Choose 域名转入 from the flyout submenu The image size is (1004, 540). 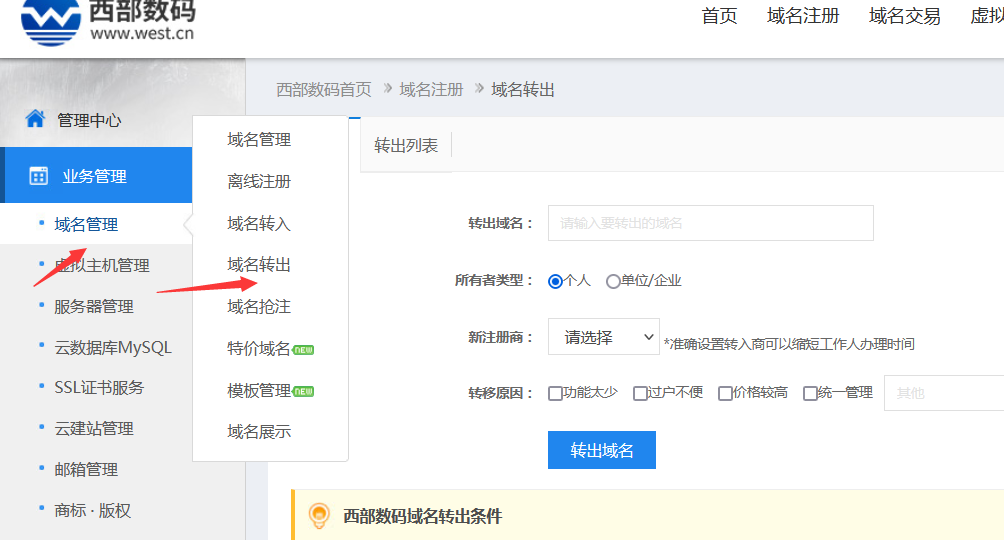(x=259, y=223)
